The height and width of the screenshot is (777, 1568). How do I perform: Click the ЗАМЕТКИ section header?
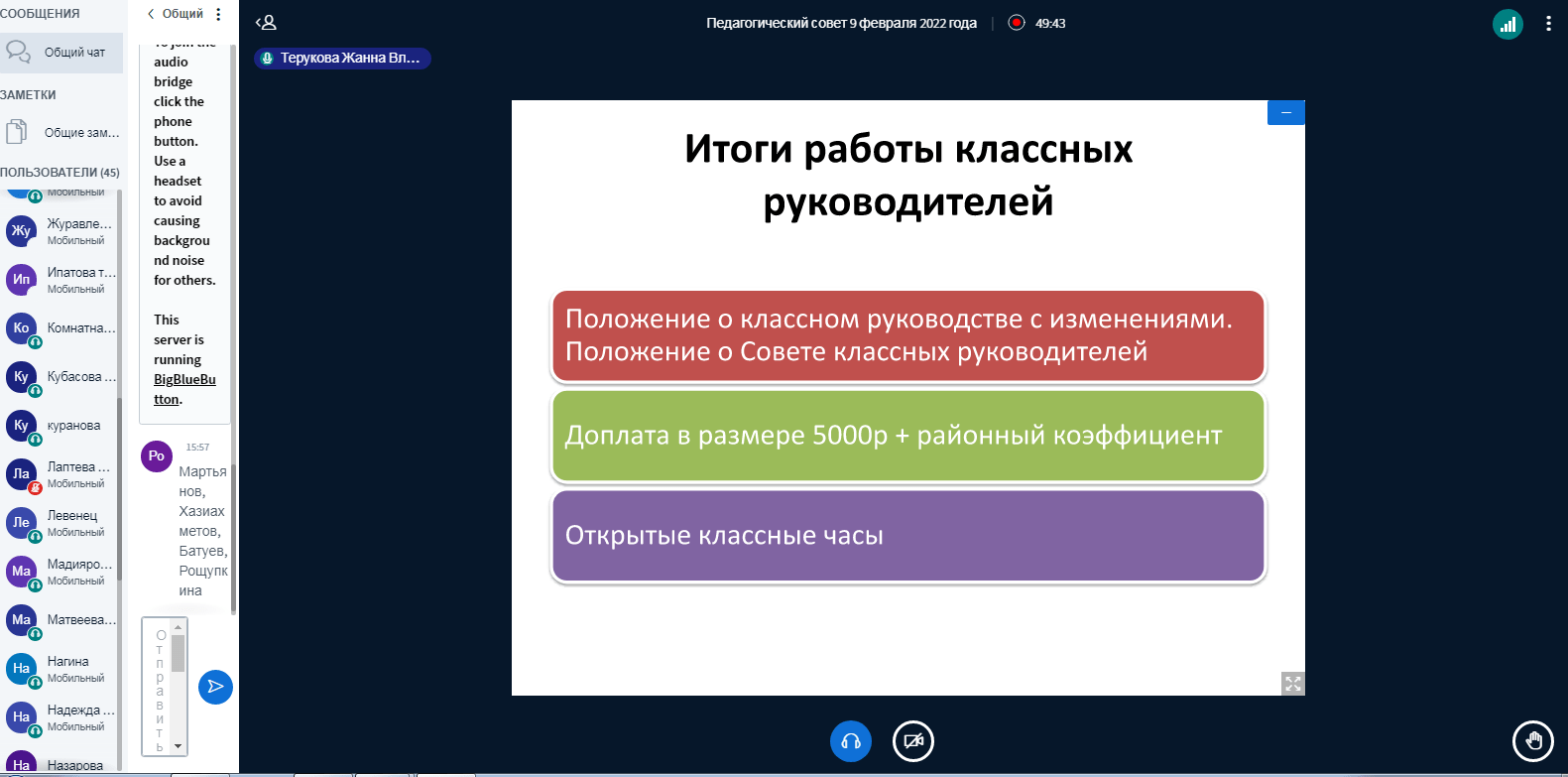pos(28,95)
